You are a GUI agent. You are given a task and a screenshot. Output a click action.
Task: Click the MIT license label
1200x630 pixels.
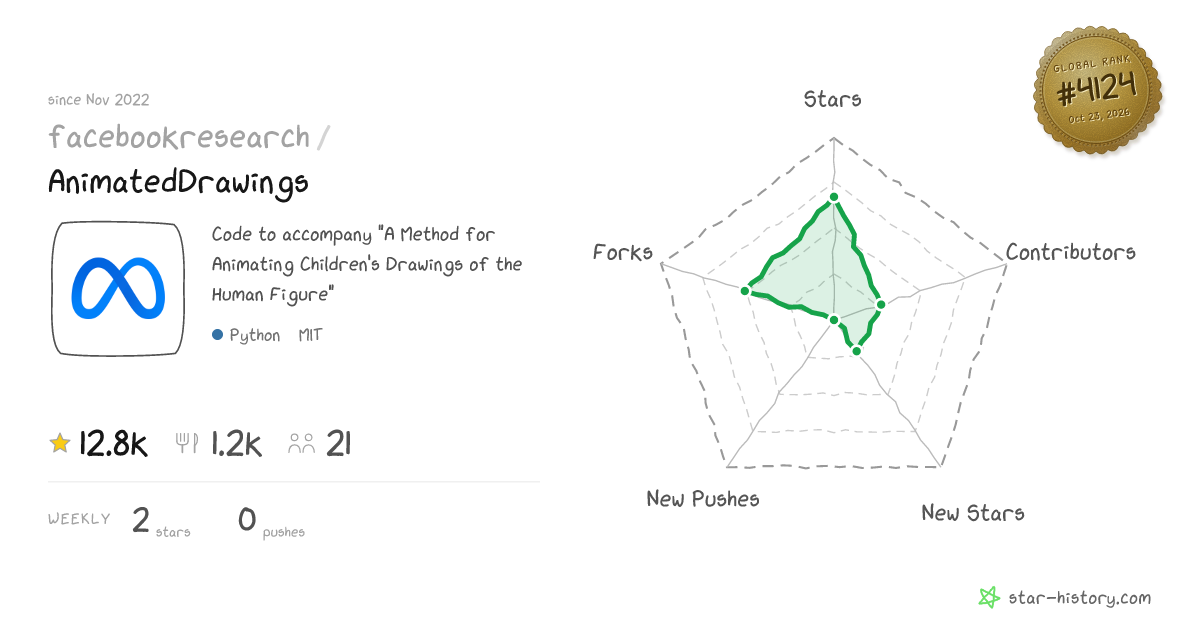(x=310, y=335)
